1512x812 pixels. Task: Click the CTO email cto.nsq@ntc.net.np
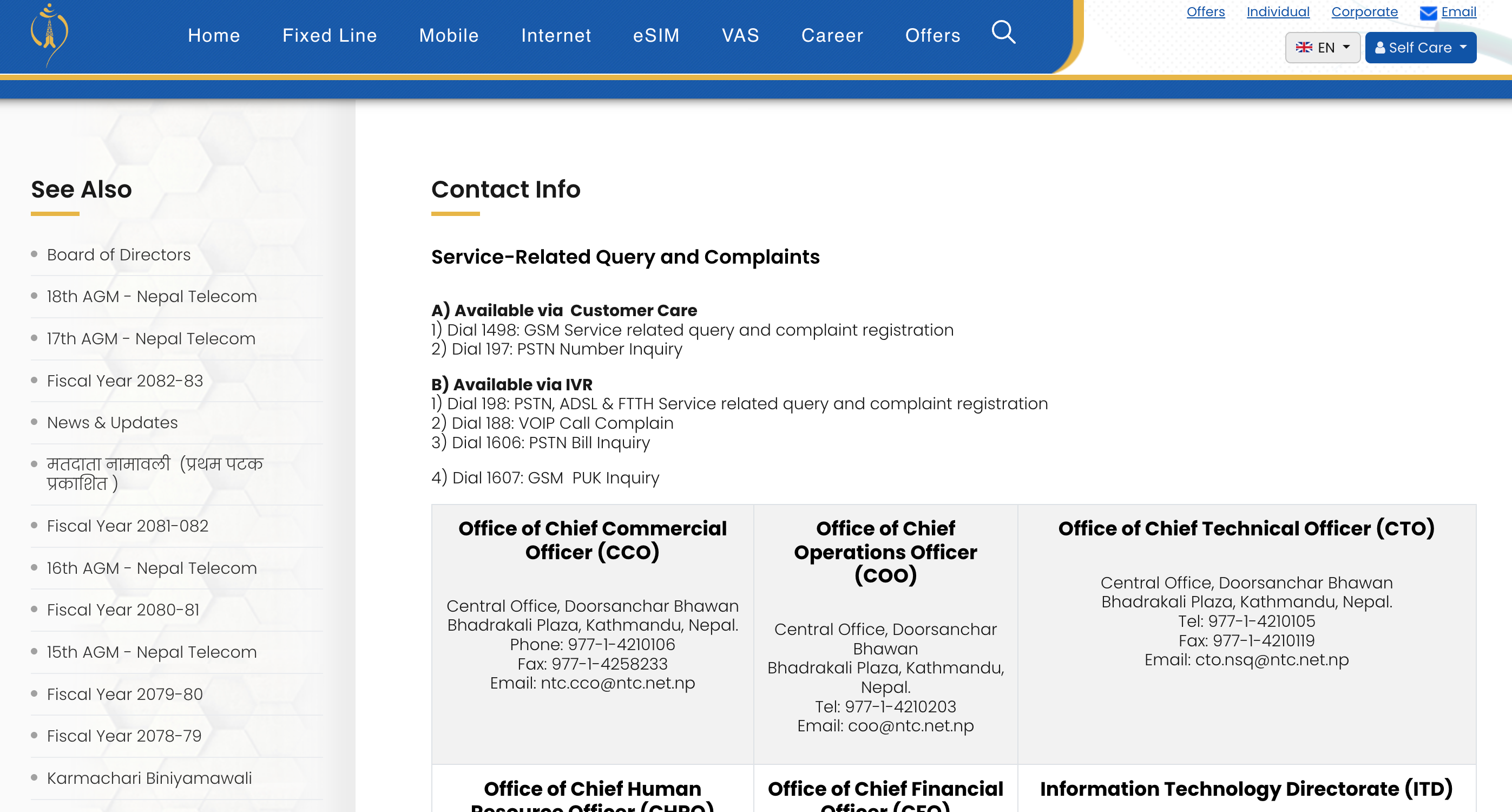pos(1272,660)
